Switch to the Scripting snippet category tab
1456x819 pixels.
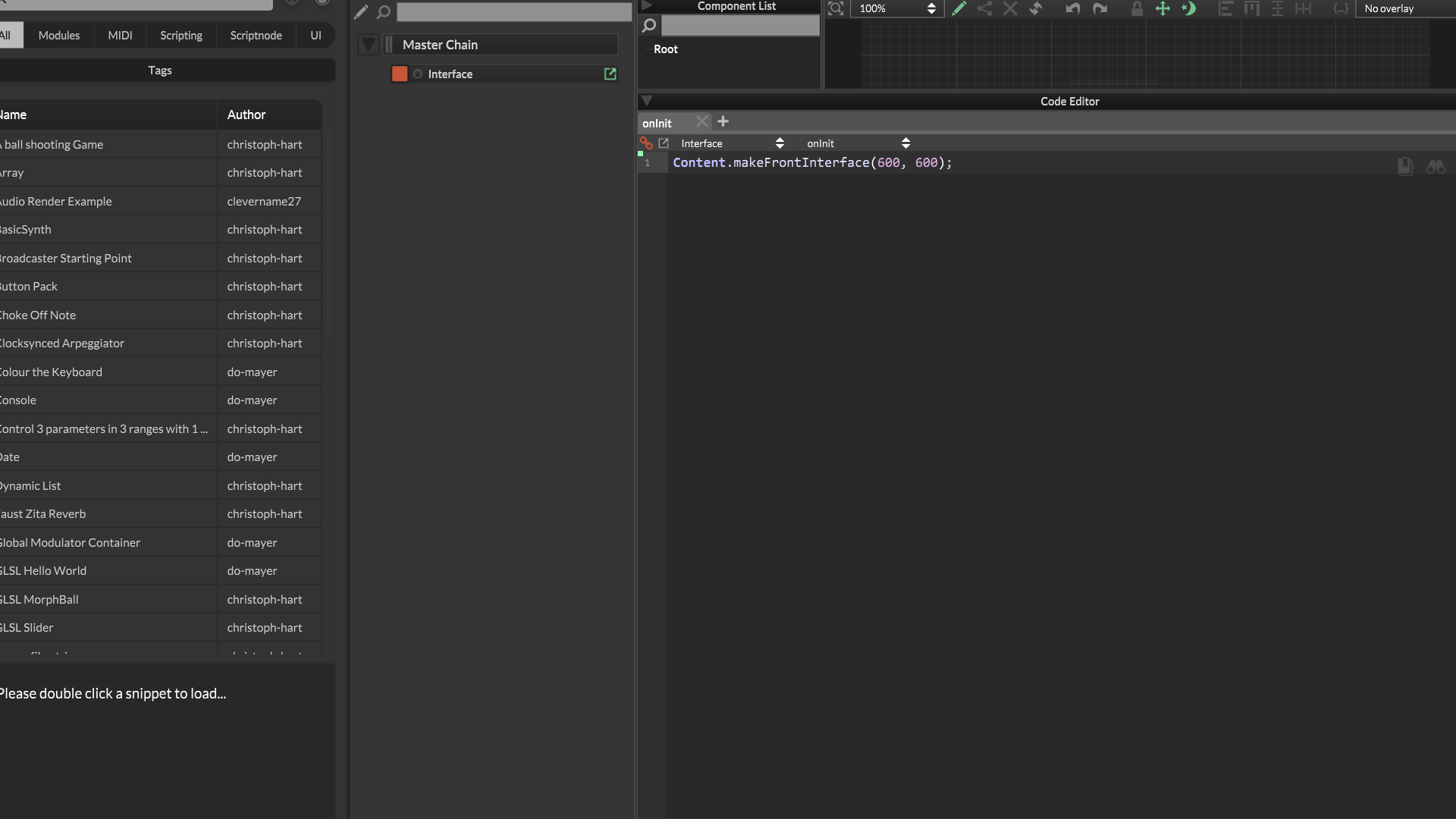(181, 35)
